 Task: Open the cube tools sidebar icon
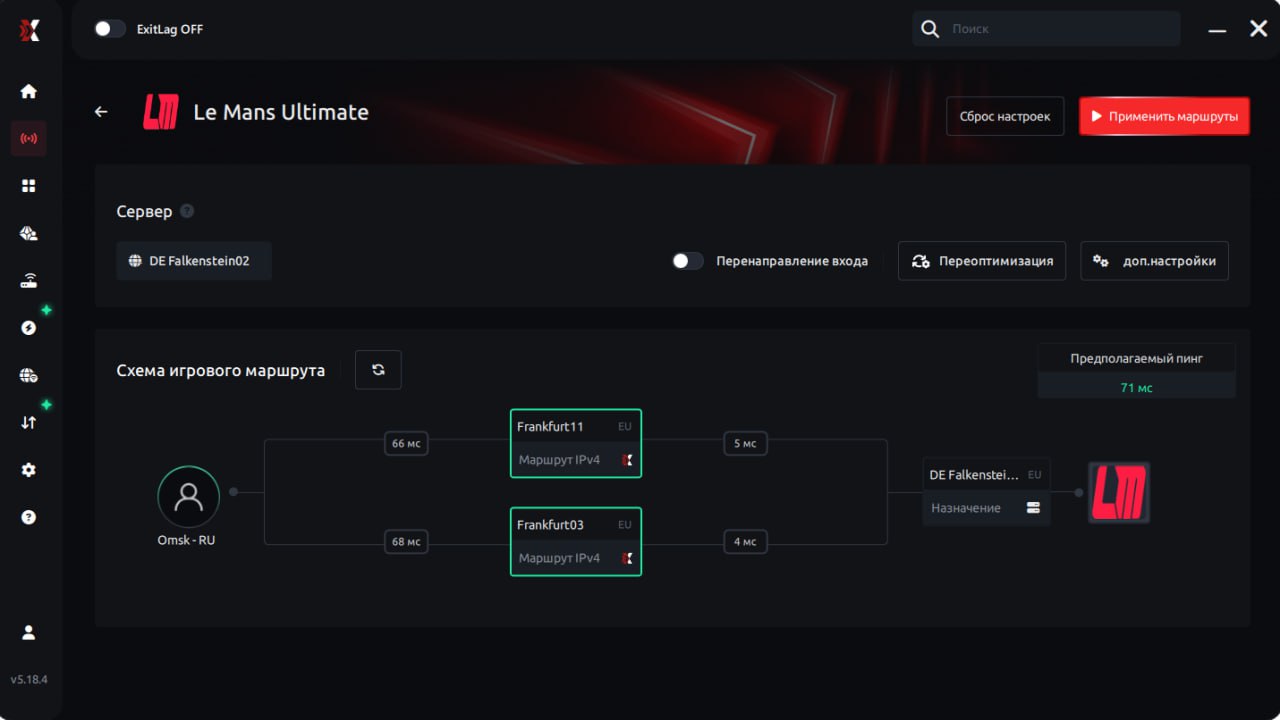click(29, 233)
